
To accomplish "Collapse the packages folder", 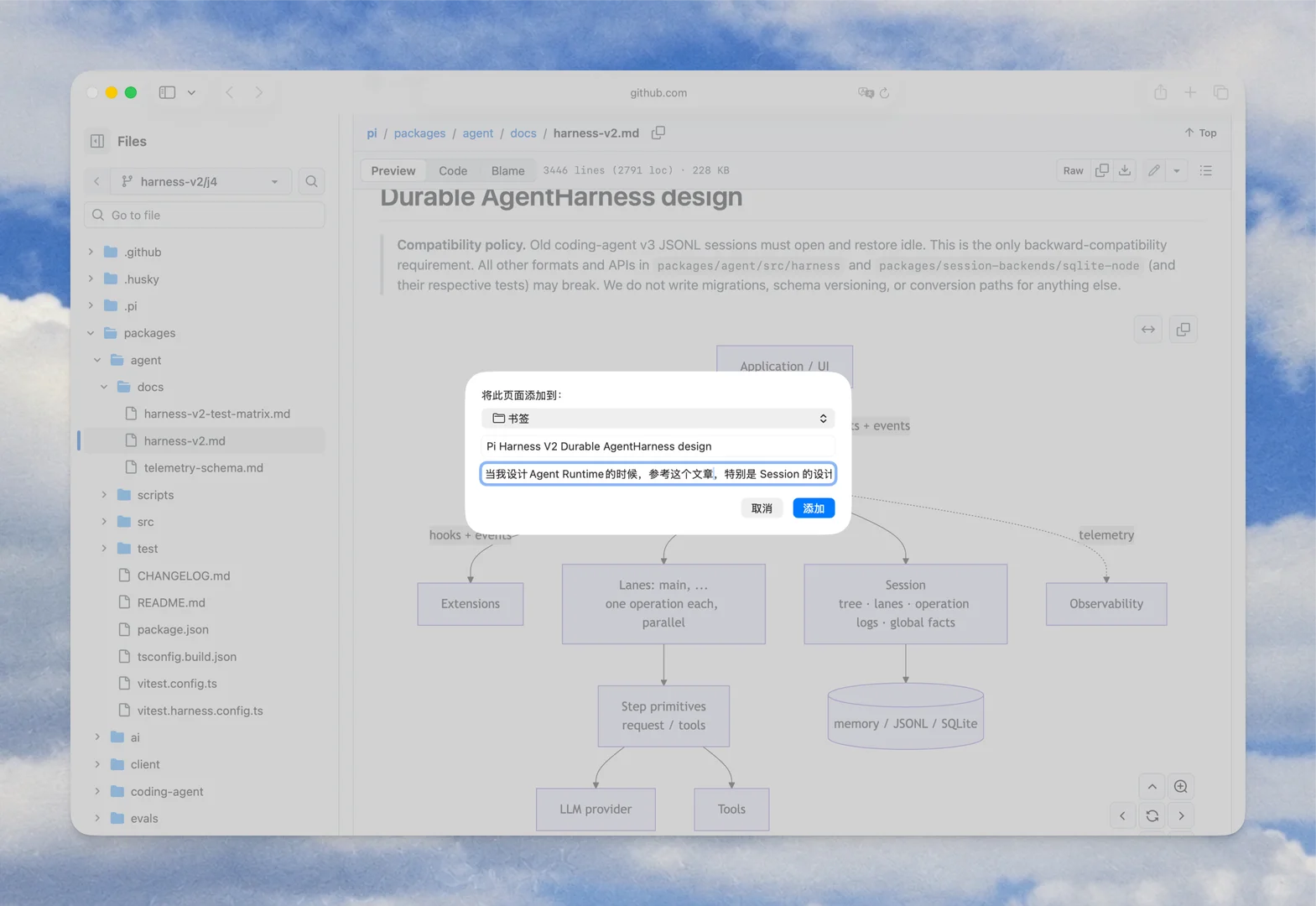I will [91, 333].
